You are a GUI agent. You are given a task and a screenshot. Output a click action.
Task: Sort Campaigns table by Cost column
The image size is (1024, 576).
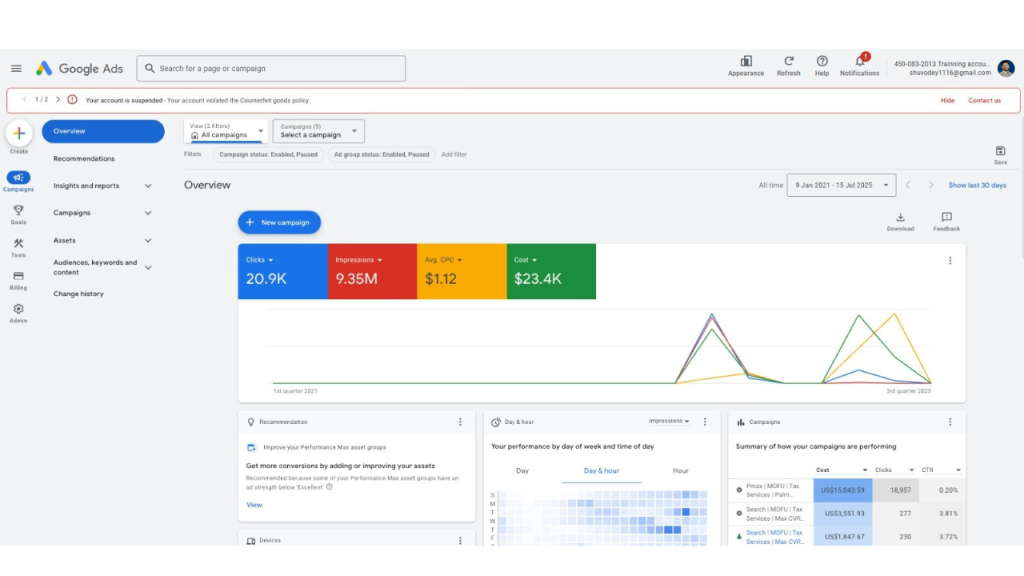point(841,470)
